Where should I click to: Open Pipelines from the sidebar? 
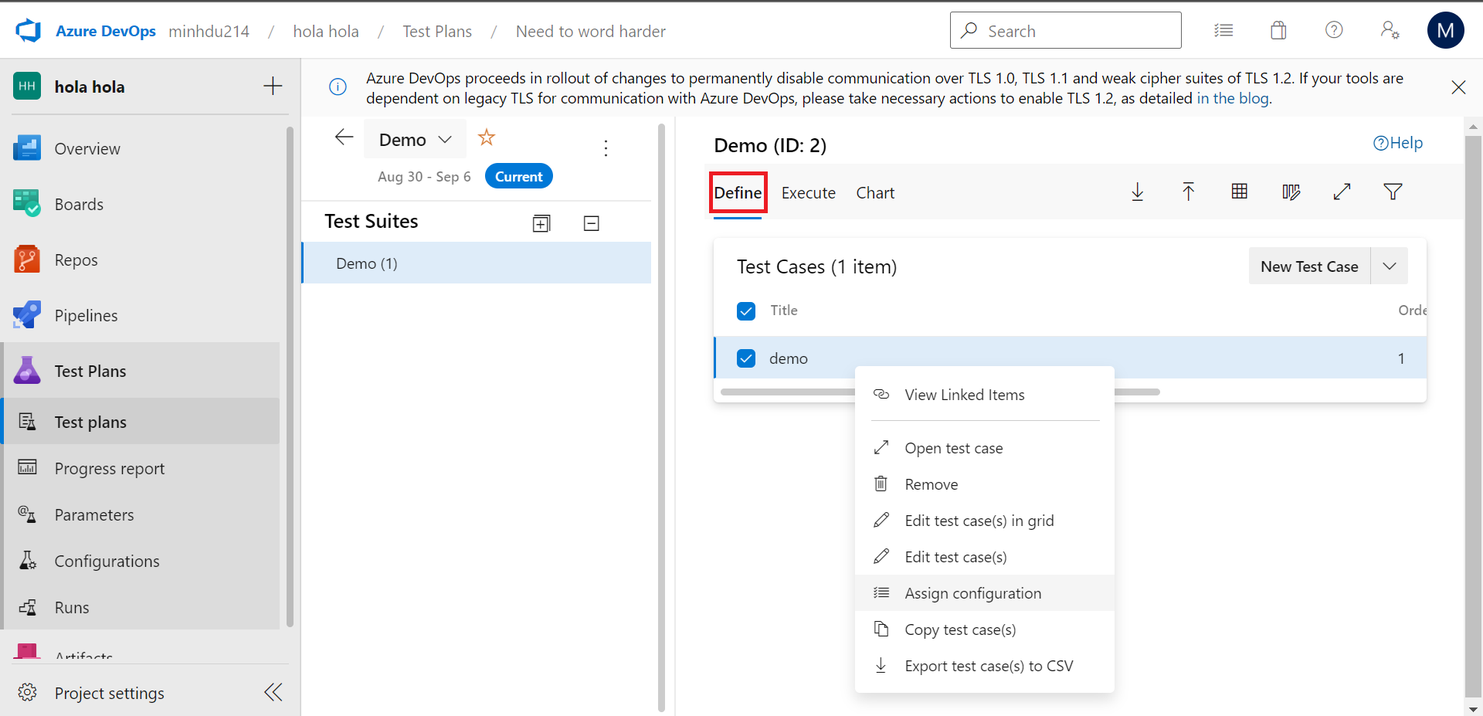86,315
